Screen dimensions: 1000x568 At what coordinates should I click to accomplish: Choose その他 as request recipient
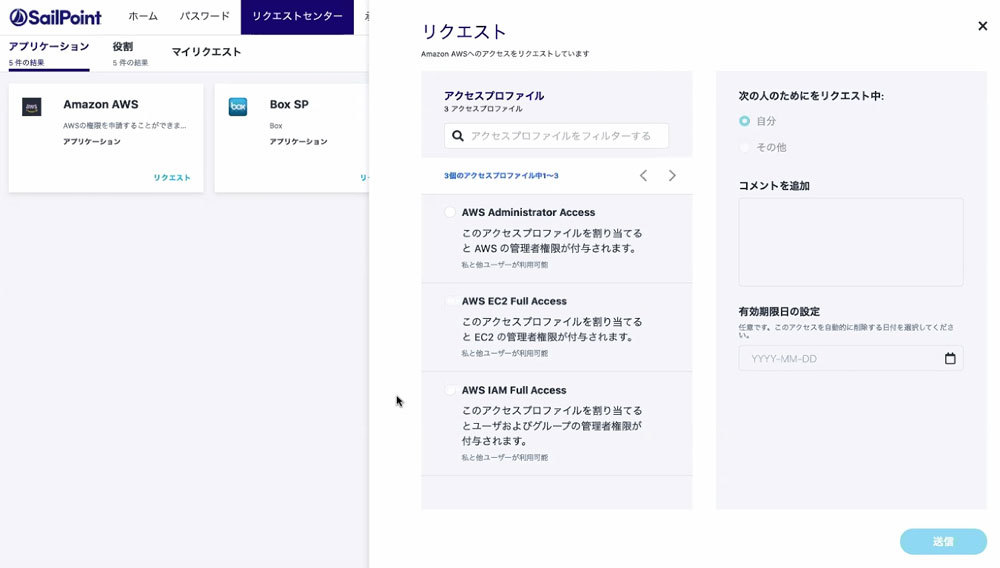pyautogui.click(x=744, y=147)
